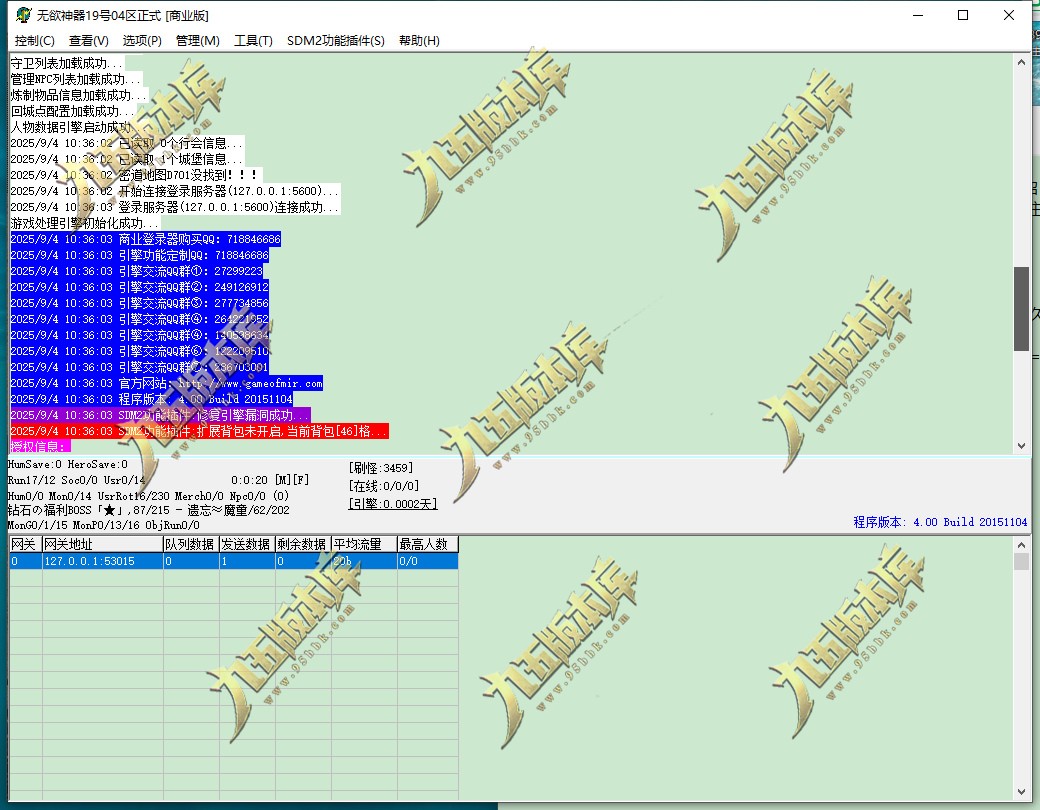This screenshot has width=1040, height=810.
Task: Click the 最高人数 column header
Action: (428, 544)
